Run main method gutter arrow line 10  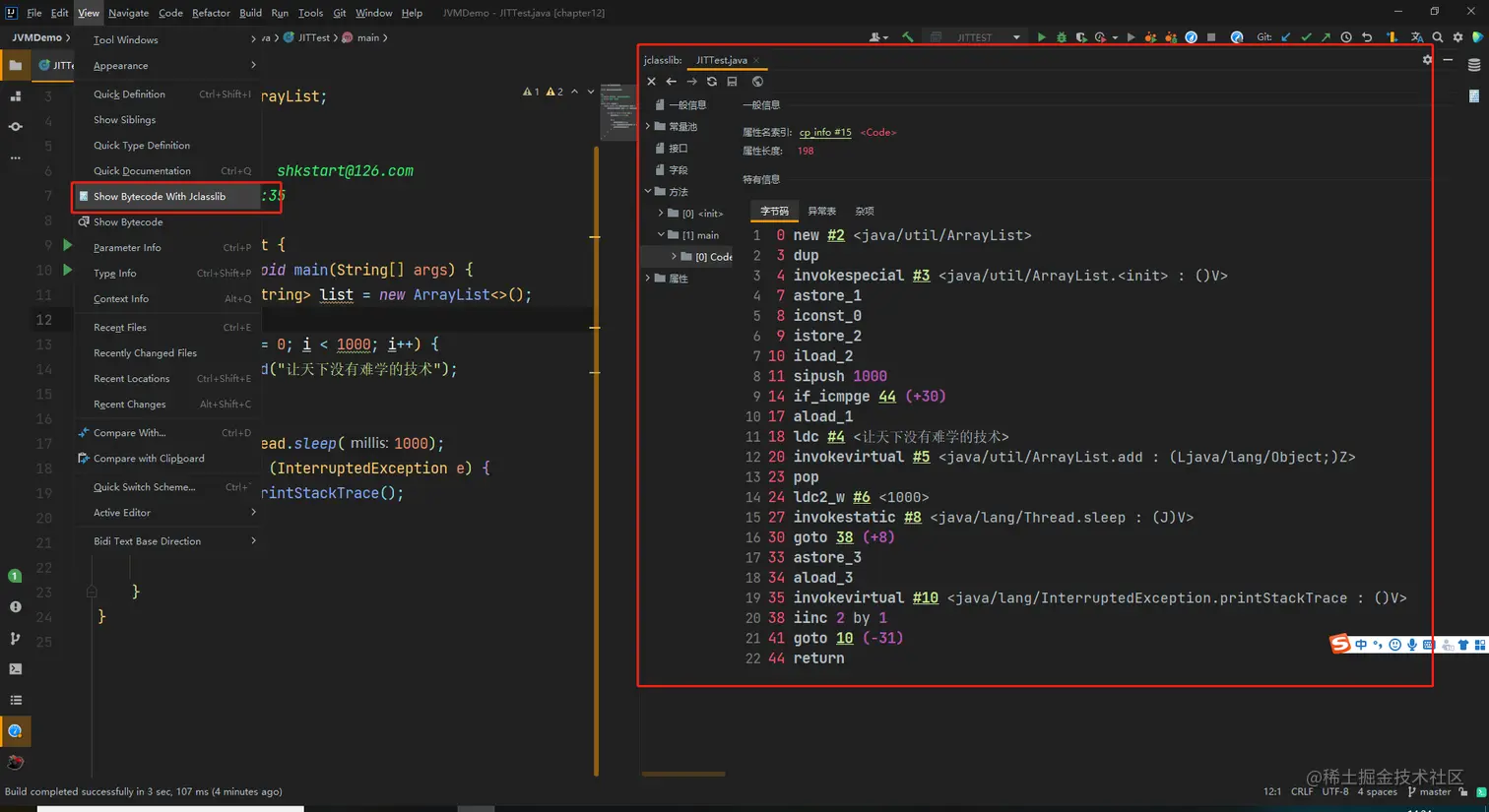[x=68, y=270]
